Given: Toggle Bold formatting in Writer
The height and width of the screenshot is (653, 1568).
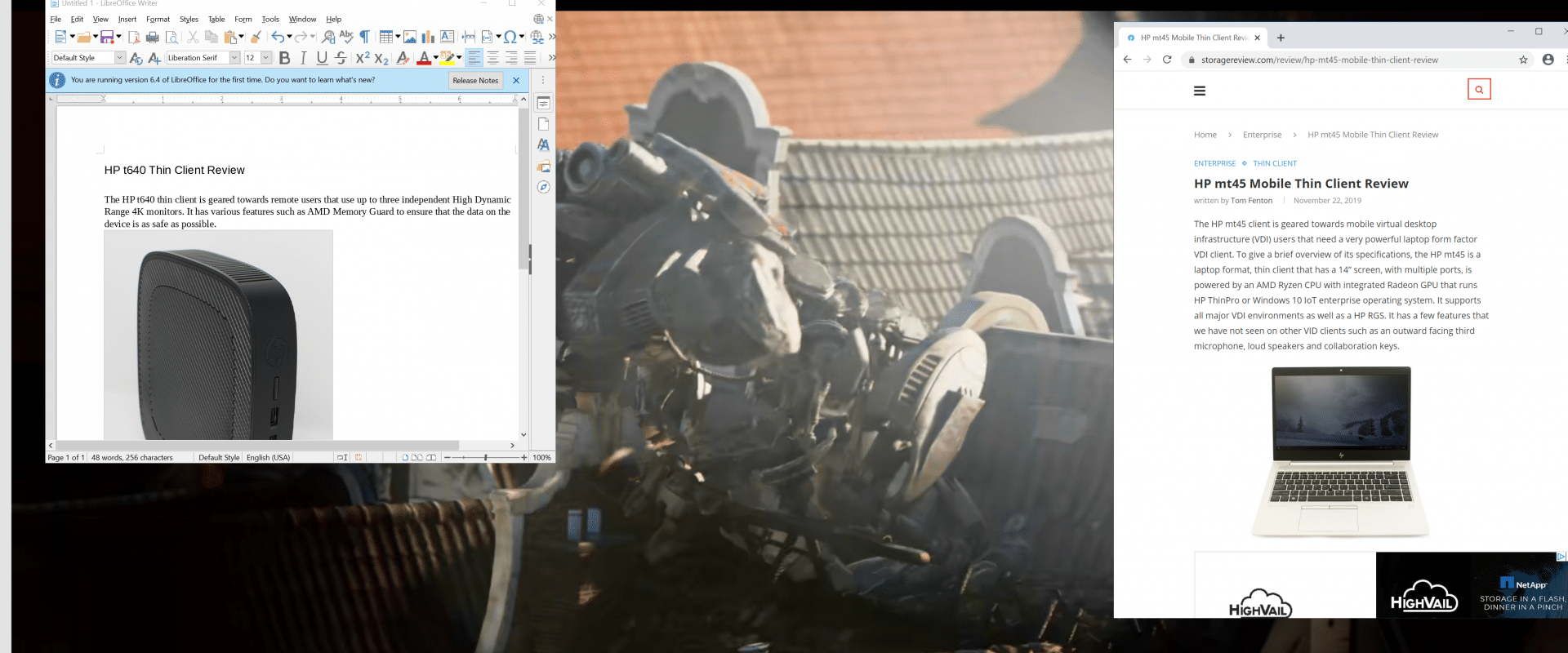Looking at the screenshot, I should pyautogui.click(x=284, y=58).
